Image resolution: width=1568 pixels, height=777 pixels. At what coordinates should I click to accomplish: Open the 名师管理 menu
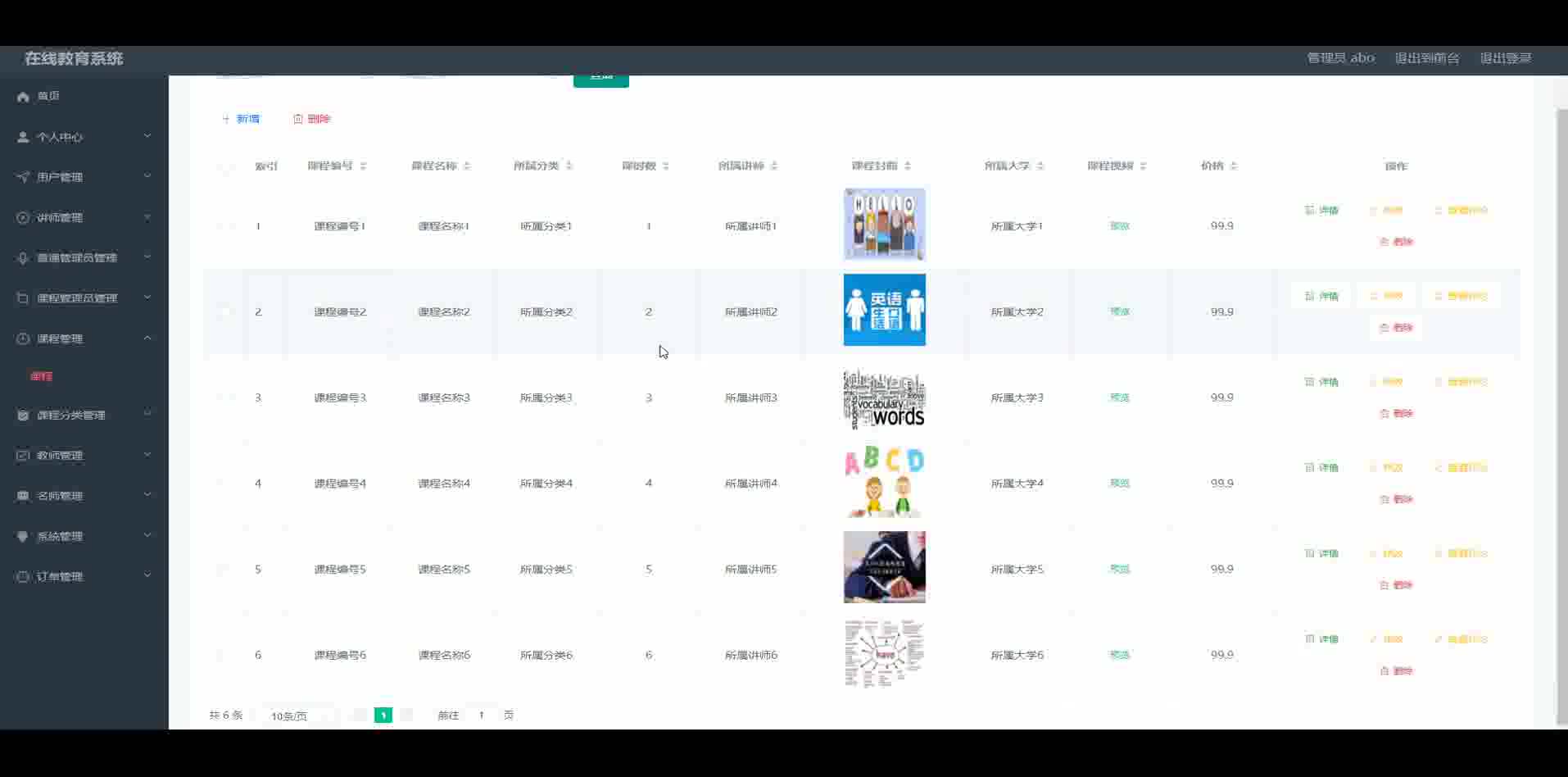[84, 496]
